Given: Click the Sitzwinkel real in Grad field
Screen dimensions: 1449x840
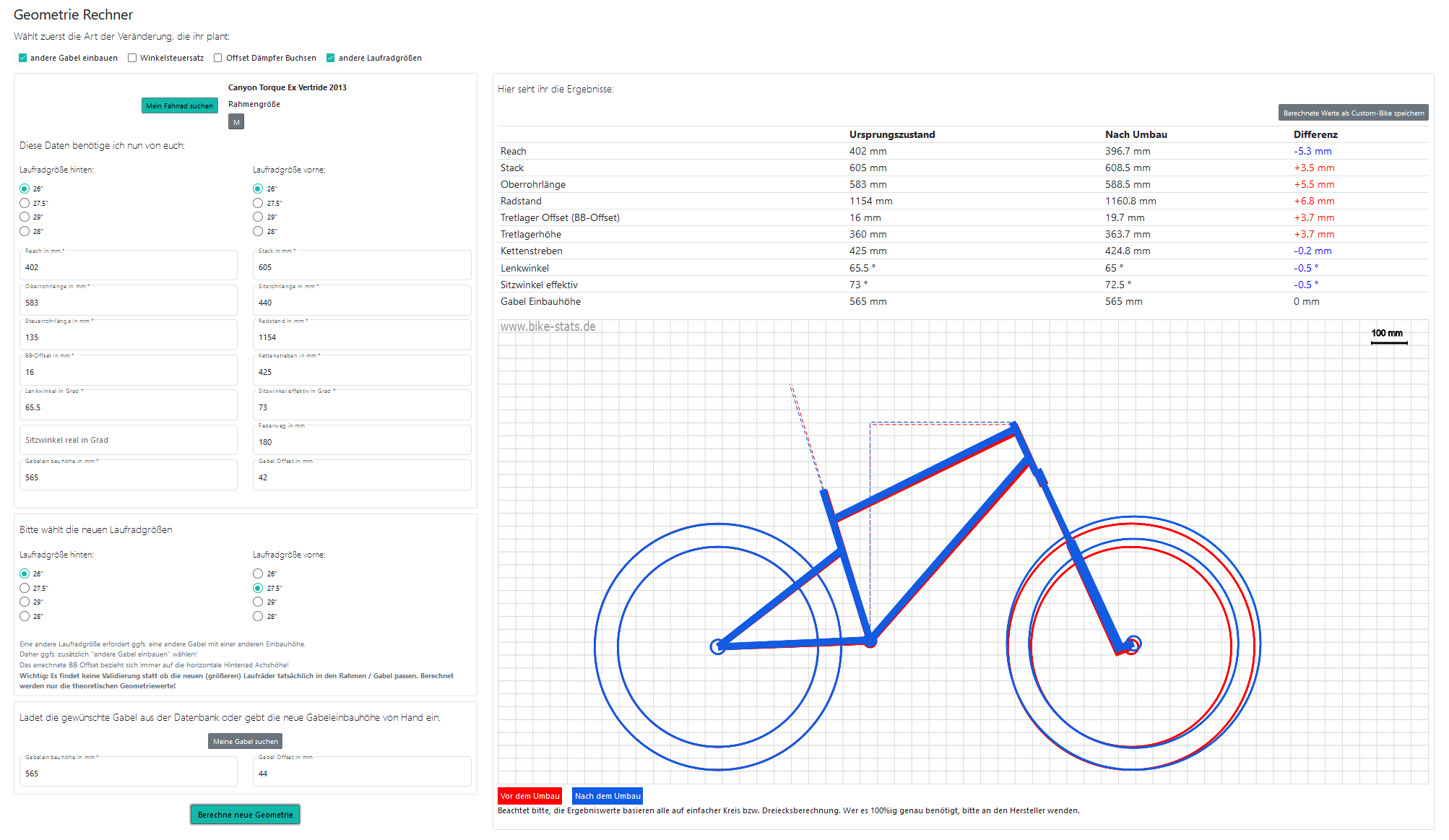Looking at the screenshot, I should click(129, 440).
